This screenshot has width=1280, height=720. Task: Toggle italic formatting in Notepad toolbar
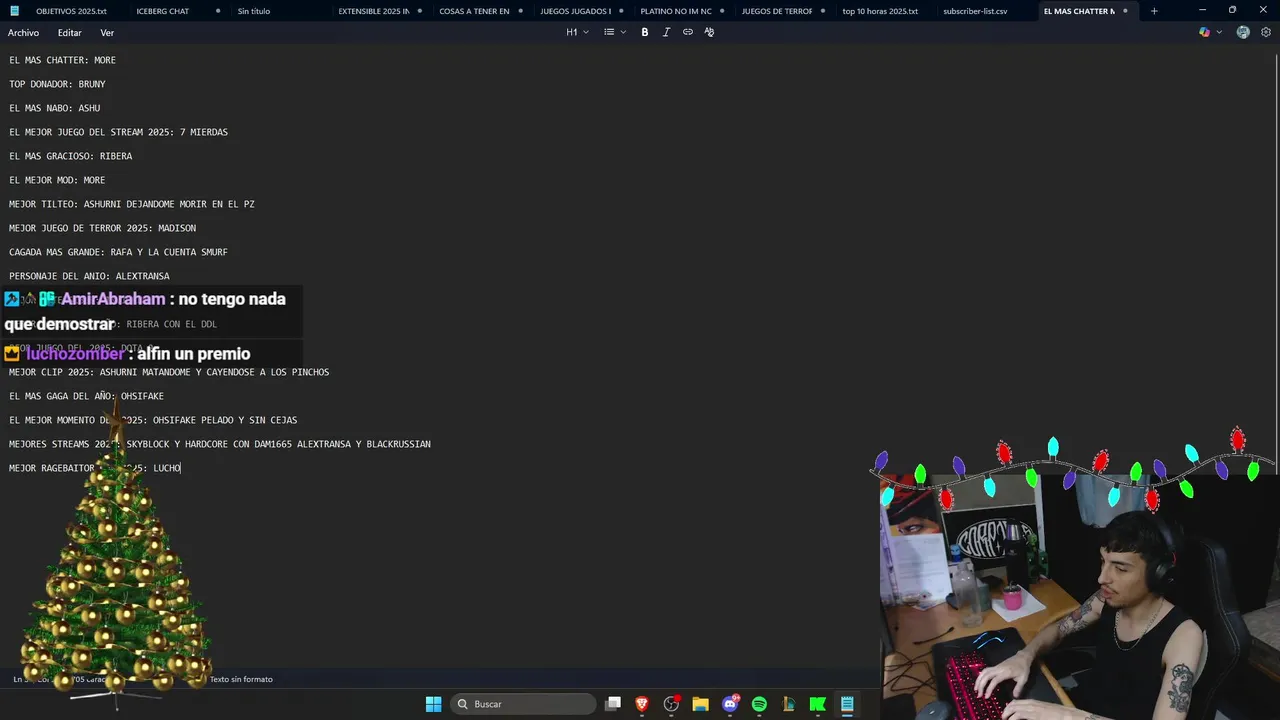point(666,32)
